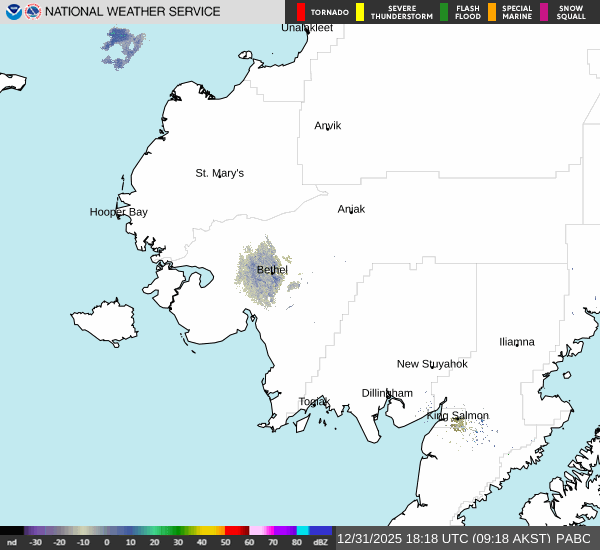Screen dimensions: 600x550
Task: Click the NOAA logo in the header
Action: click(x=13, y=12)
